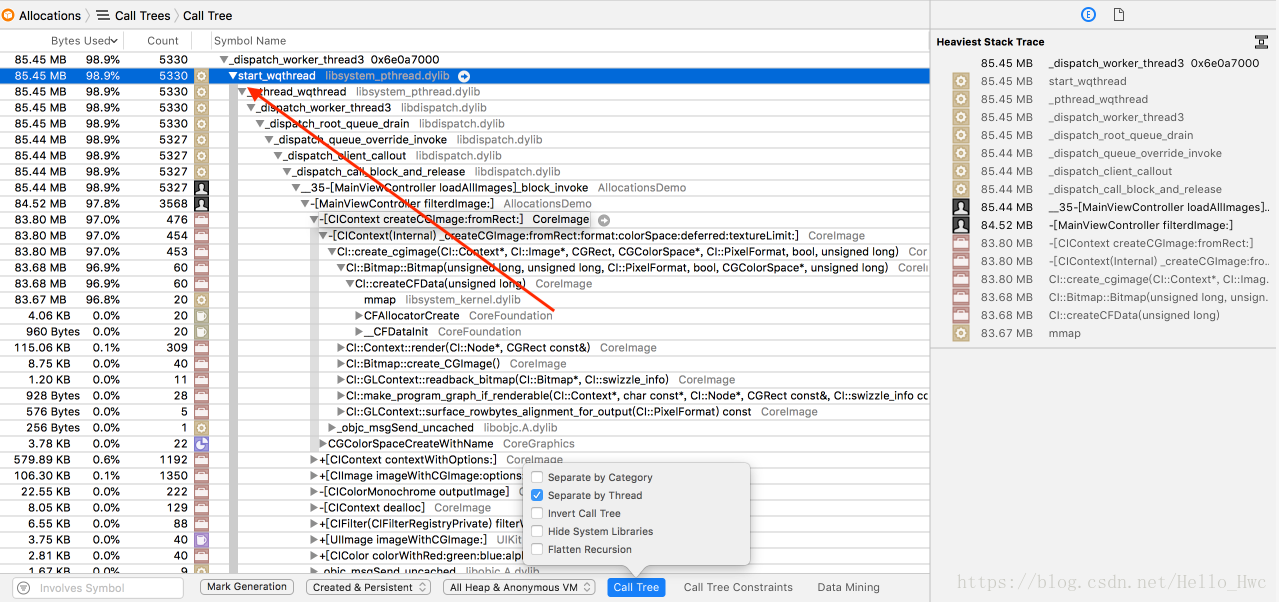Image resolution: width=1279 pixels, height=602 pixels.
Task: Enable Flatten Recursion checkbox
Action: [537, 550]
